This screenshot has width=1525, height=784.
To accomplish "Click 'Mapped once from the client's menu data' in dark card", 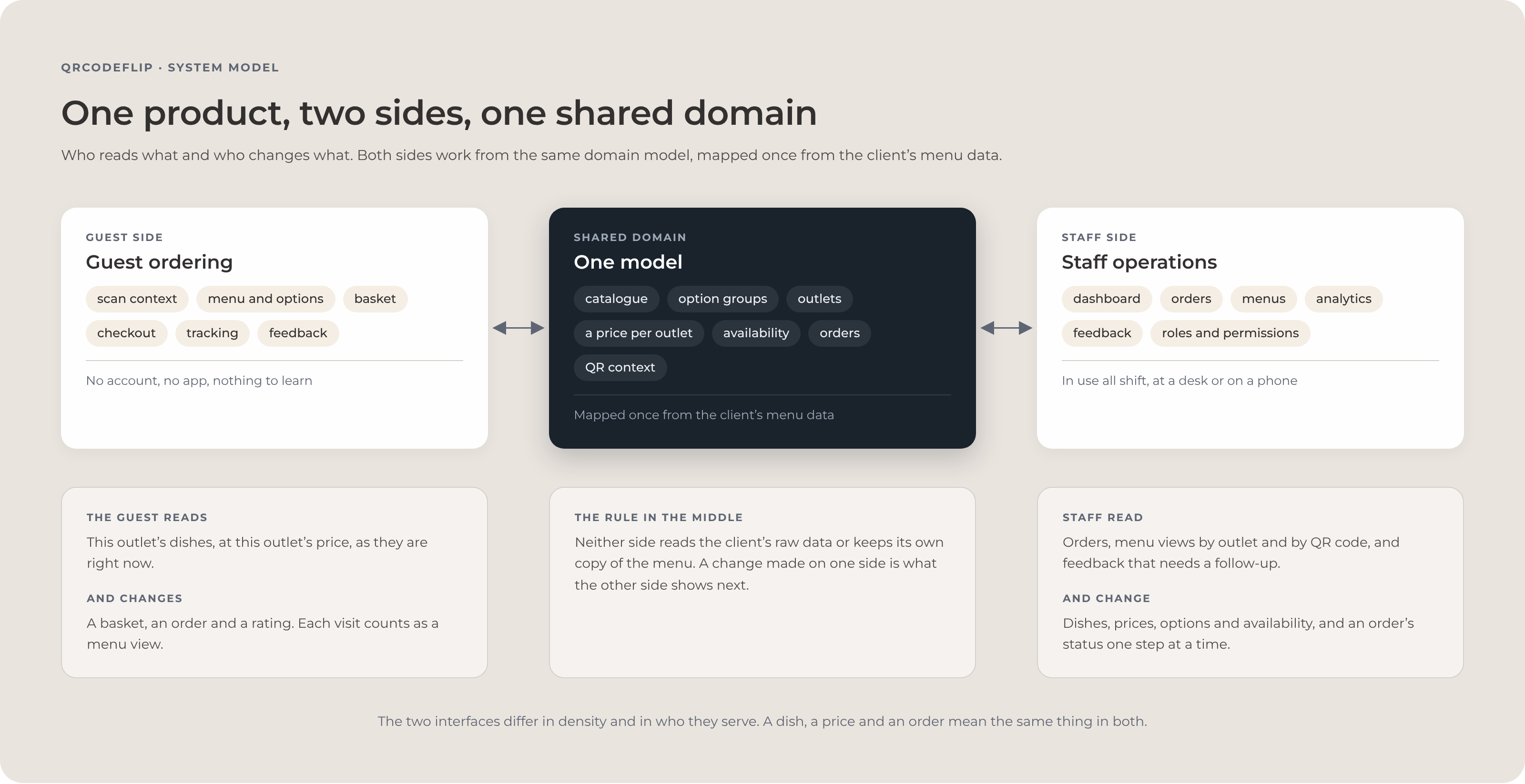I will click(x=704, y=415).
